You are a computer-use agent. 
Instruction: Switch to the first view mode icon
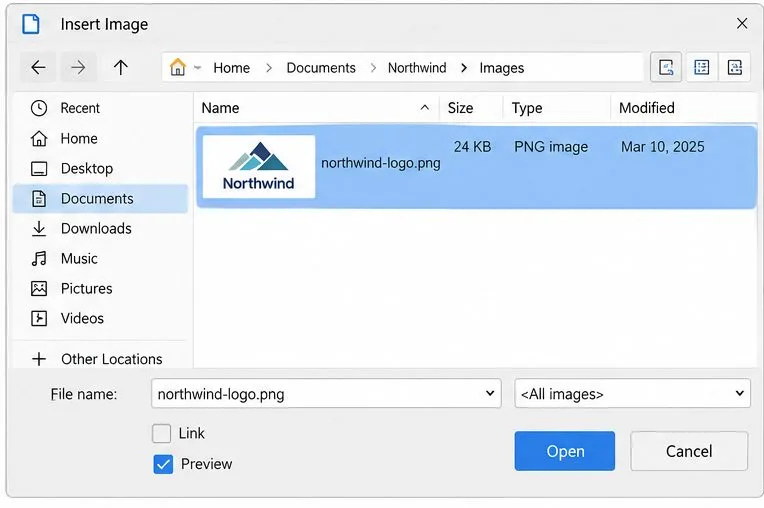[x=666, y=67]
